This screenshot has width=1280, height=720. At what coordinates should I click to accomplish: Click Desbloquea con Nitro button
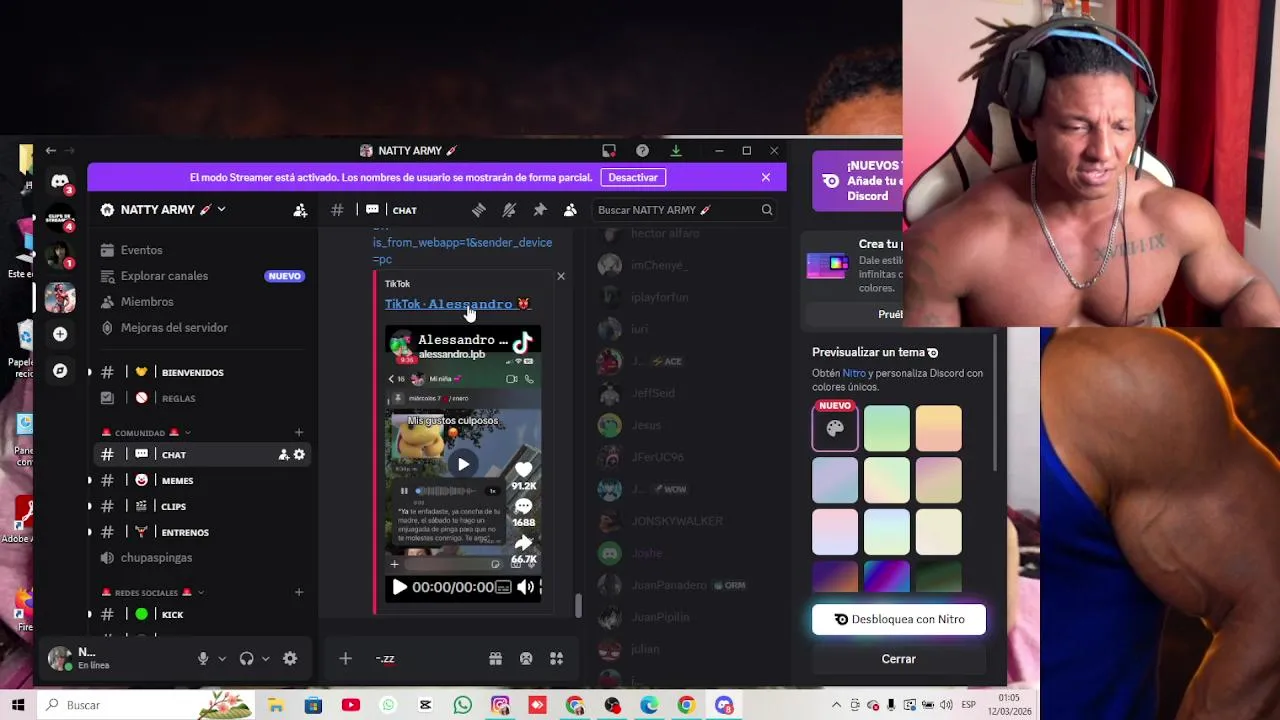[899, 620]
